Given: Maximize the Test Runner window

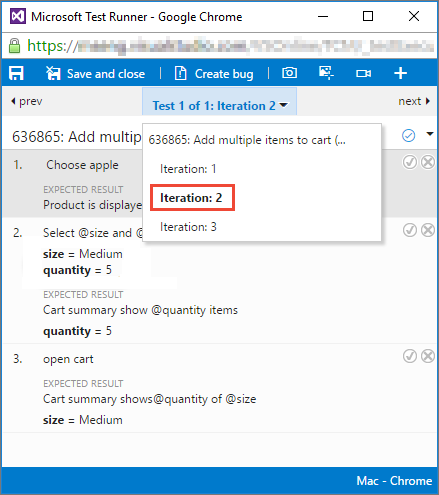Looking at the screenshot, I should (x=368, y=16).
